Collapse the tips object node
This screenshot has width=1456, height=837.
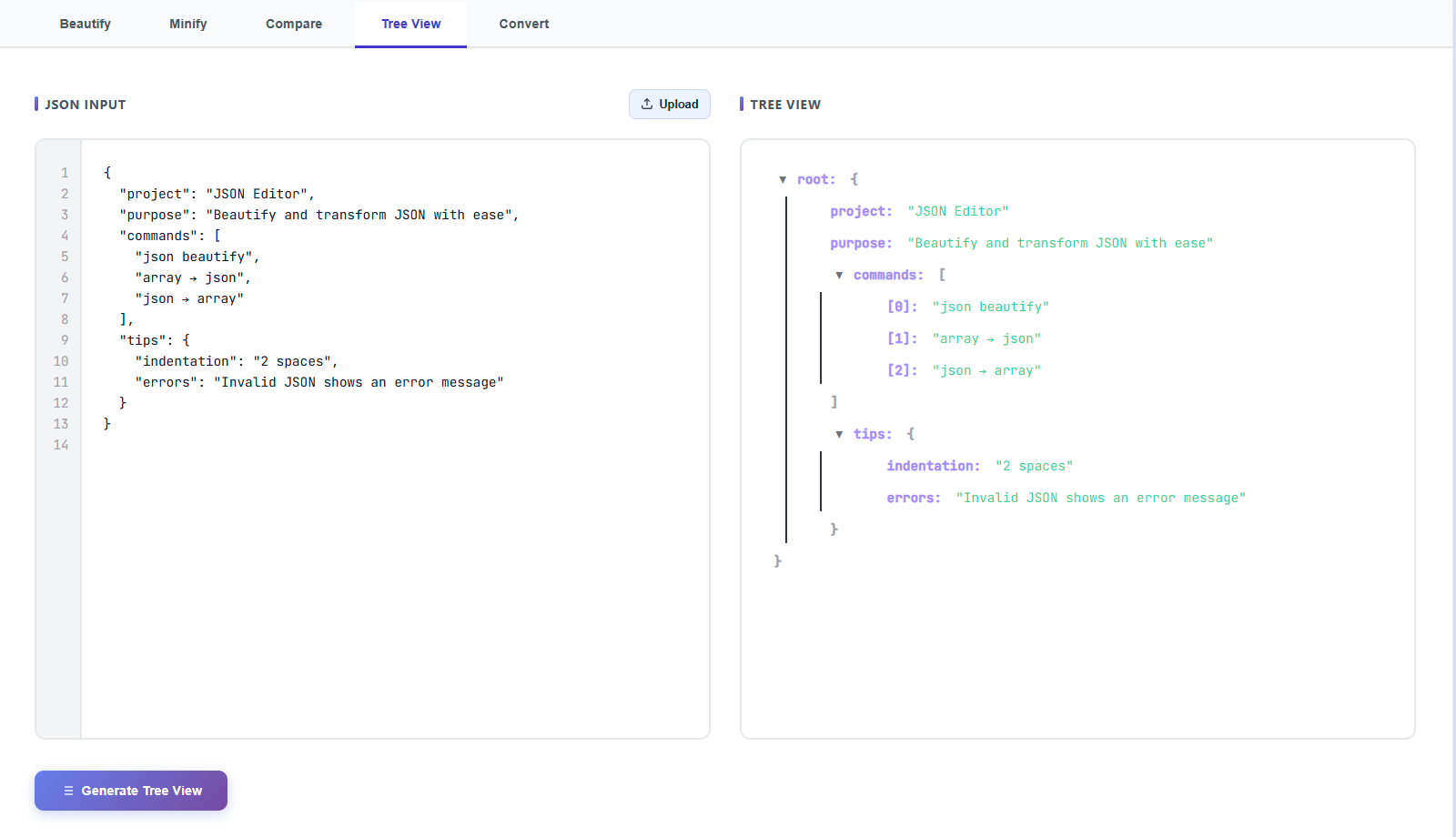839,434
